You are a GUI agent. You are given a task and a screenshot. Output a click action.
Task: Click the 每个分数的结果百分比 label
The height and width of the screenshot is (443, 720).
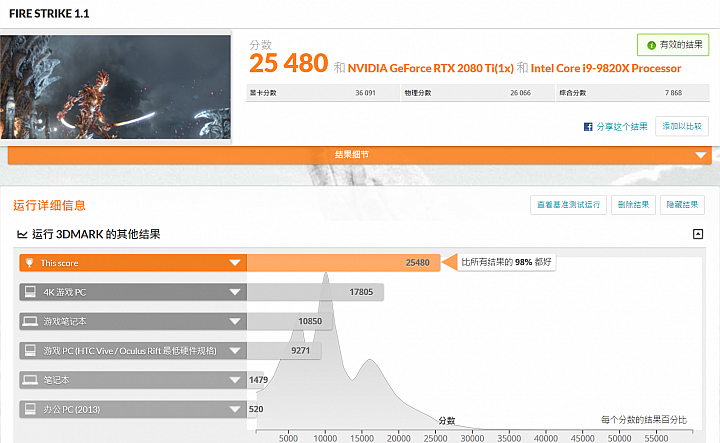(644, 420)
